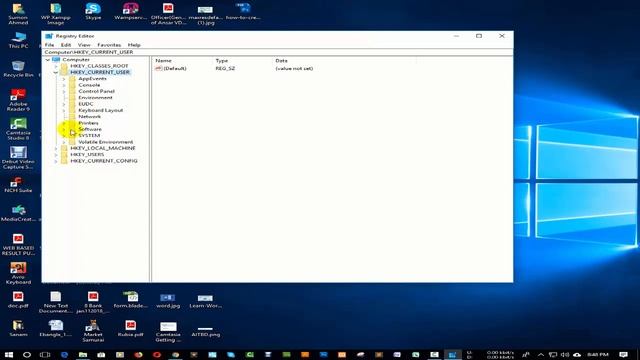
Task: Open the Favorites menu
Action: (109, 45)
